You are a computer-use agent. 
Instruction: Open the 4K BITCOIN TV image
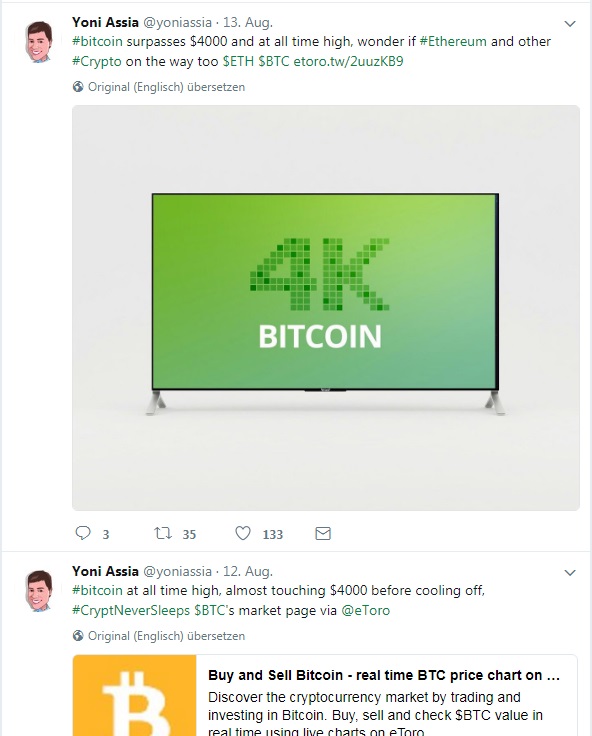click(326, 308)
